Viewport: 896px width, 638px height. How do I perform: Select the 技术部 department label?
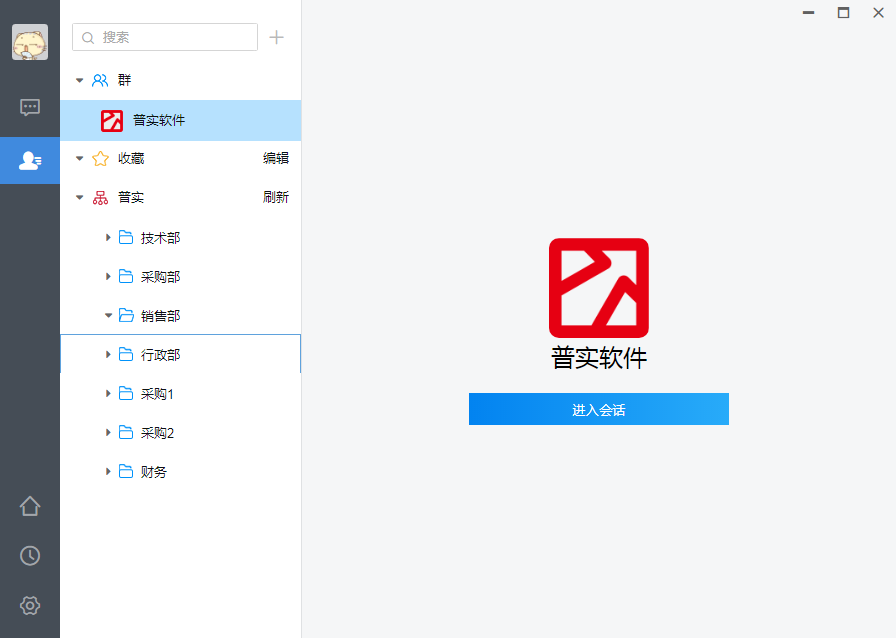pos(161,238)
